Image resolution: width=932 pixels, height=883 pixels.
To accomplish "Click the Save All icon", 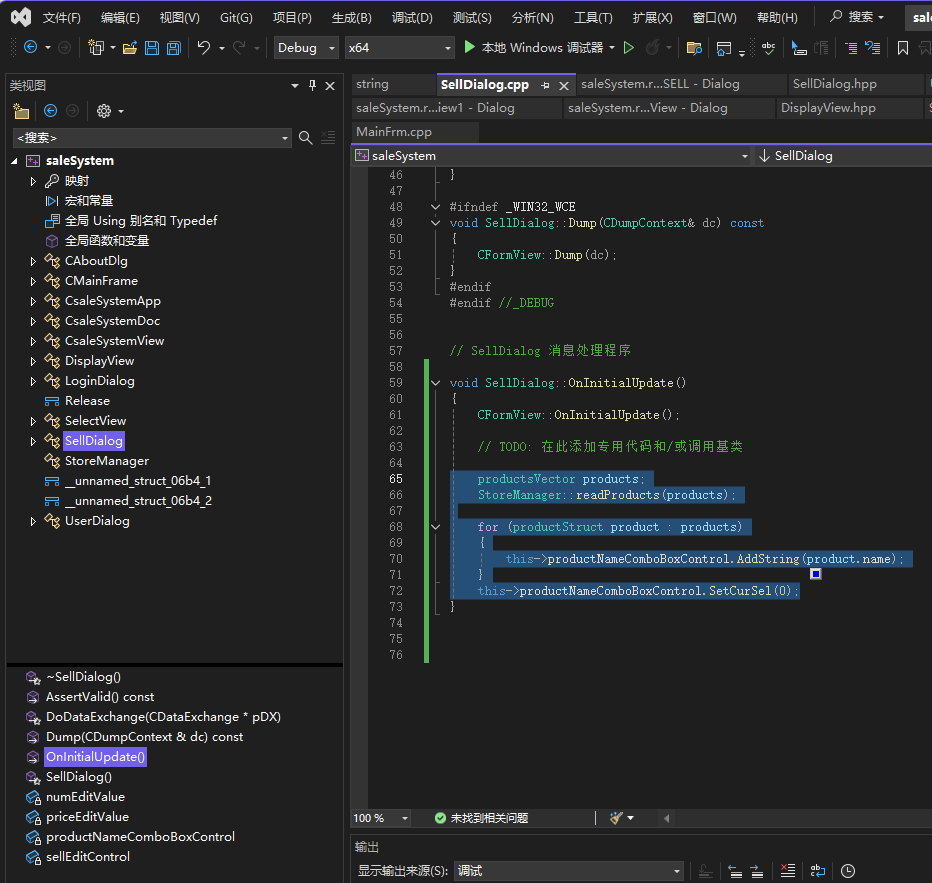I will pos(174,48).
